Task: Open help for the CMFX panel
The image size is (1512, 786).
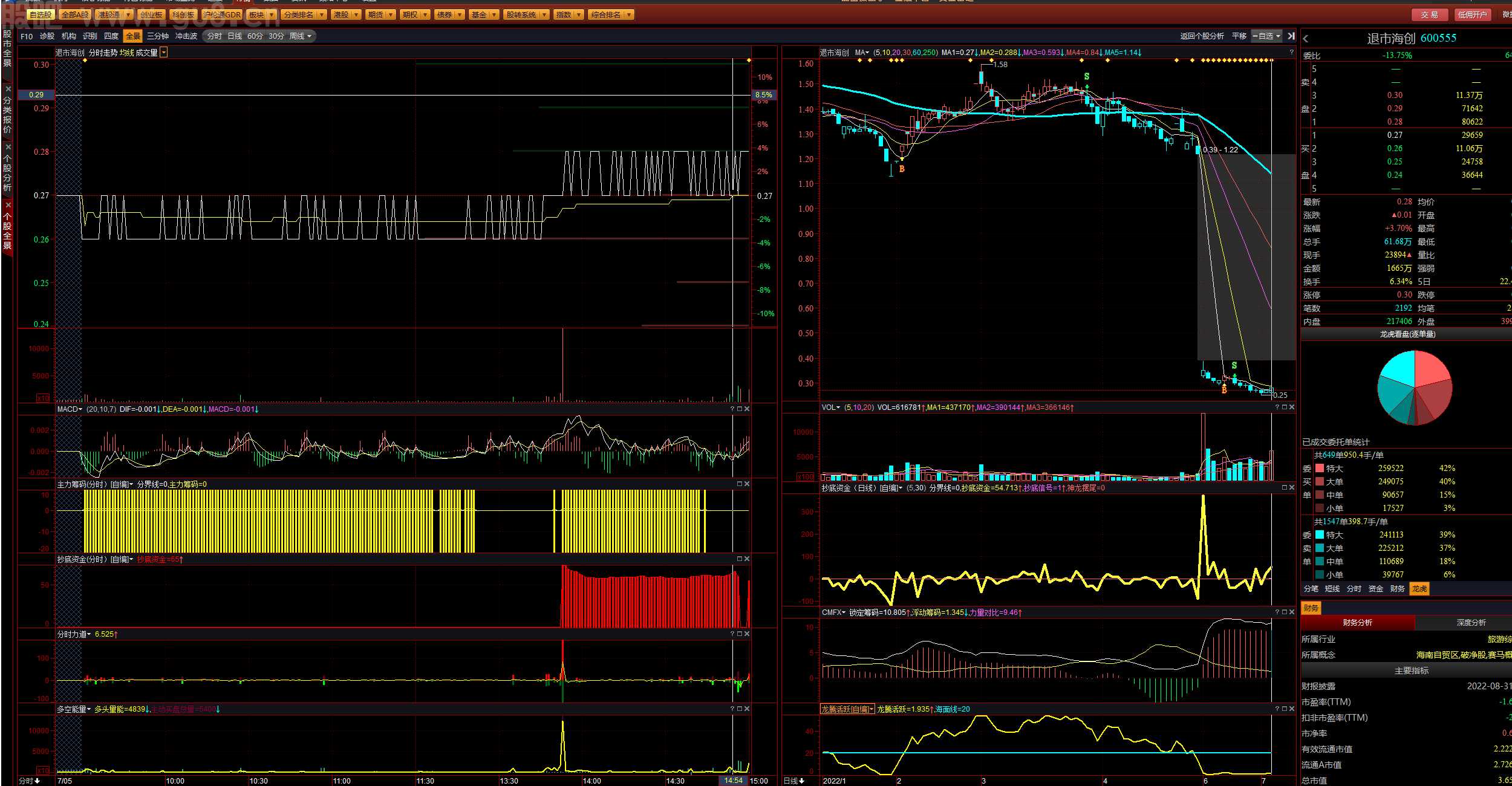Action: (1277, 612)
